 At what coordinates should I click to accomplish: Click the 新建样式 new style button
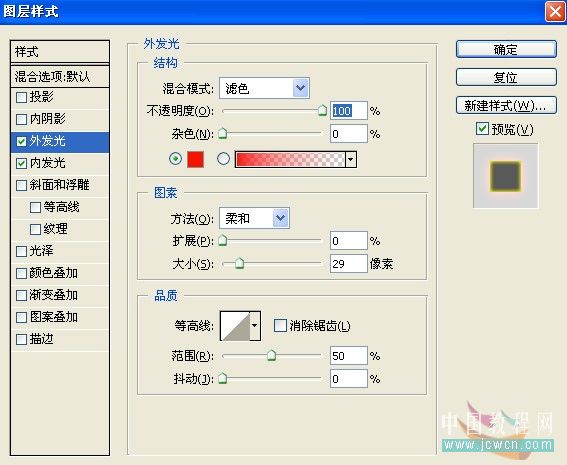506,106
